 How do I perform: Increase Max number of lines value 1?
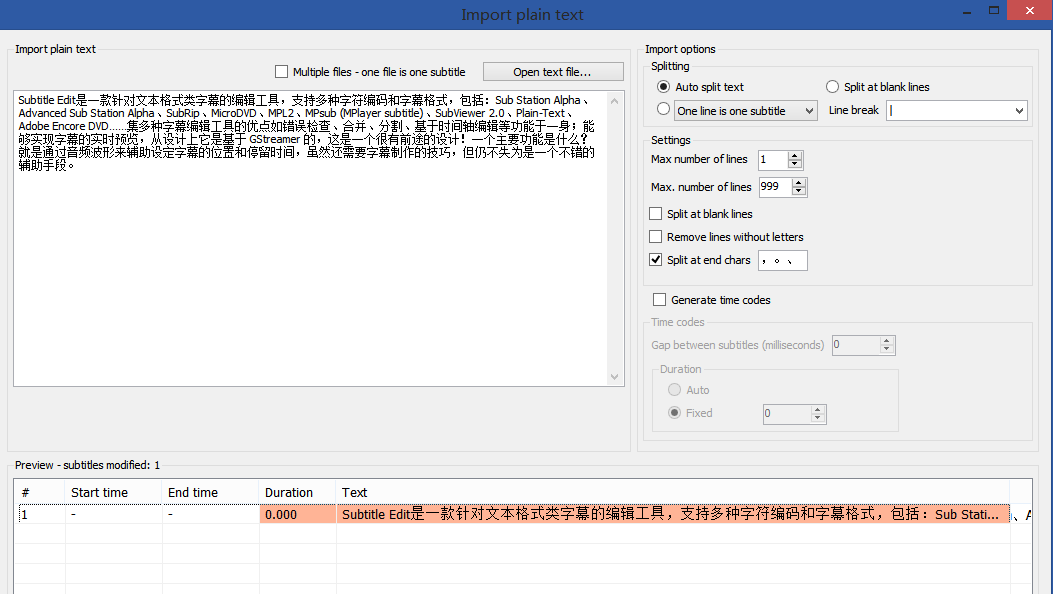795,156
